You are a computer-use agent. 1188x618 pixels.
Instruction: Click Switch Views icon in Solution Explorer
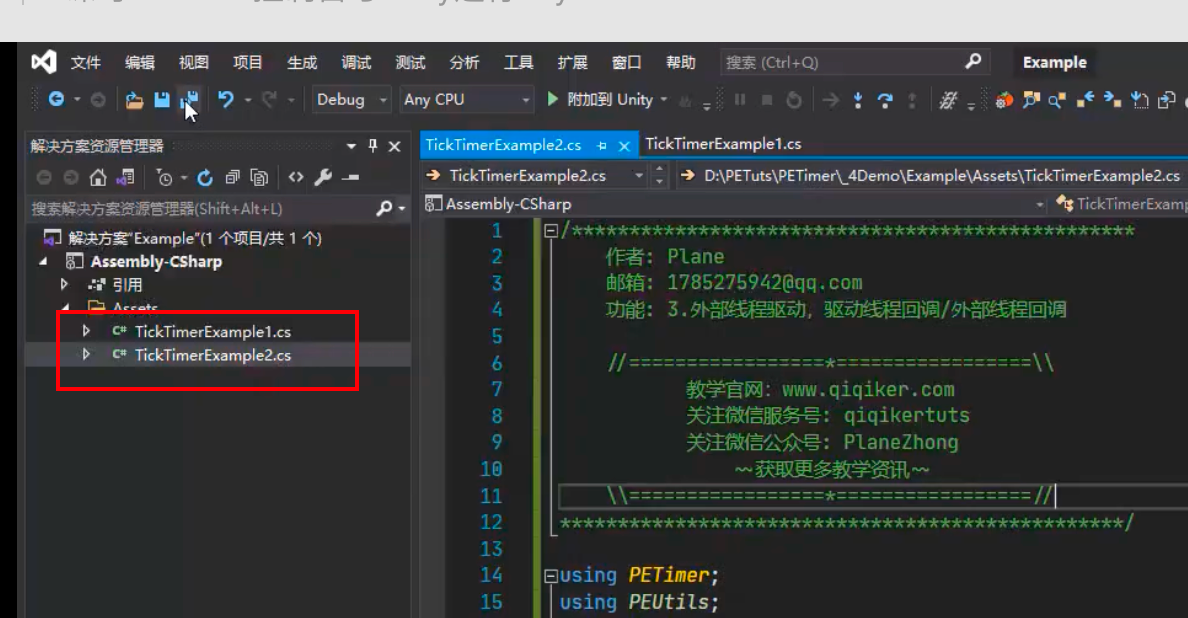[125, 177]
